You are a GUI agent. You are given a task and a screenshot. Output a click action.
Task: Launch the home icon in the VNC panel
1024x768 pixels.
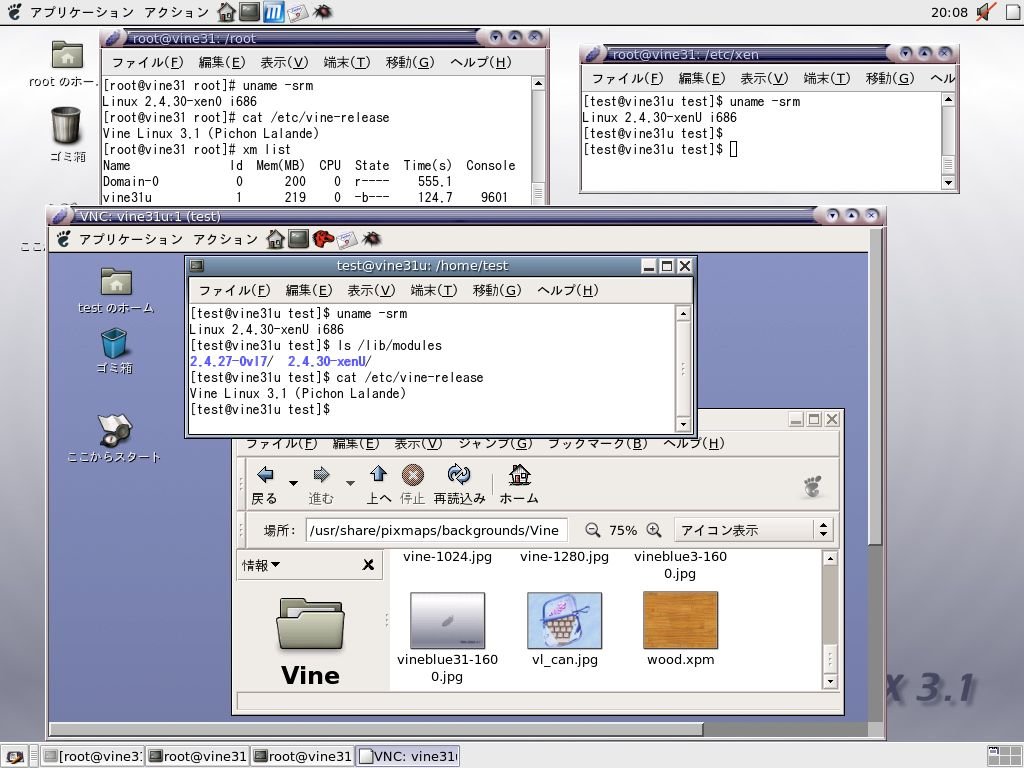coord(275,239)
